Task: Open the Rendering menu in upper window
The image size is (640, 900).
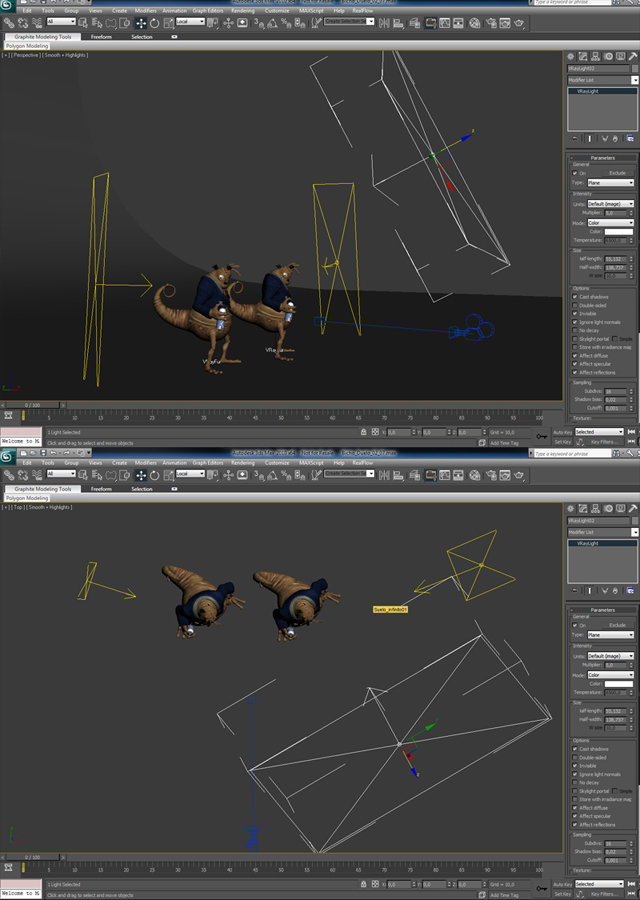Action: click(x=243, y=10)
